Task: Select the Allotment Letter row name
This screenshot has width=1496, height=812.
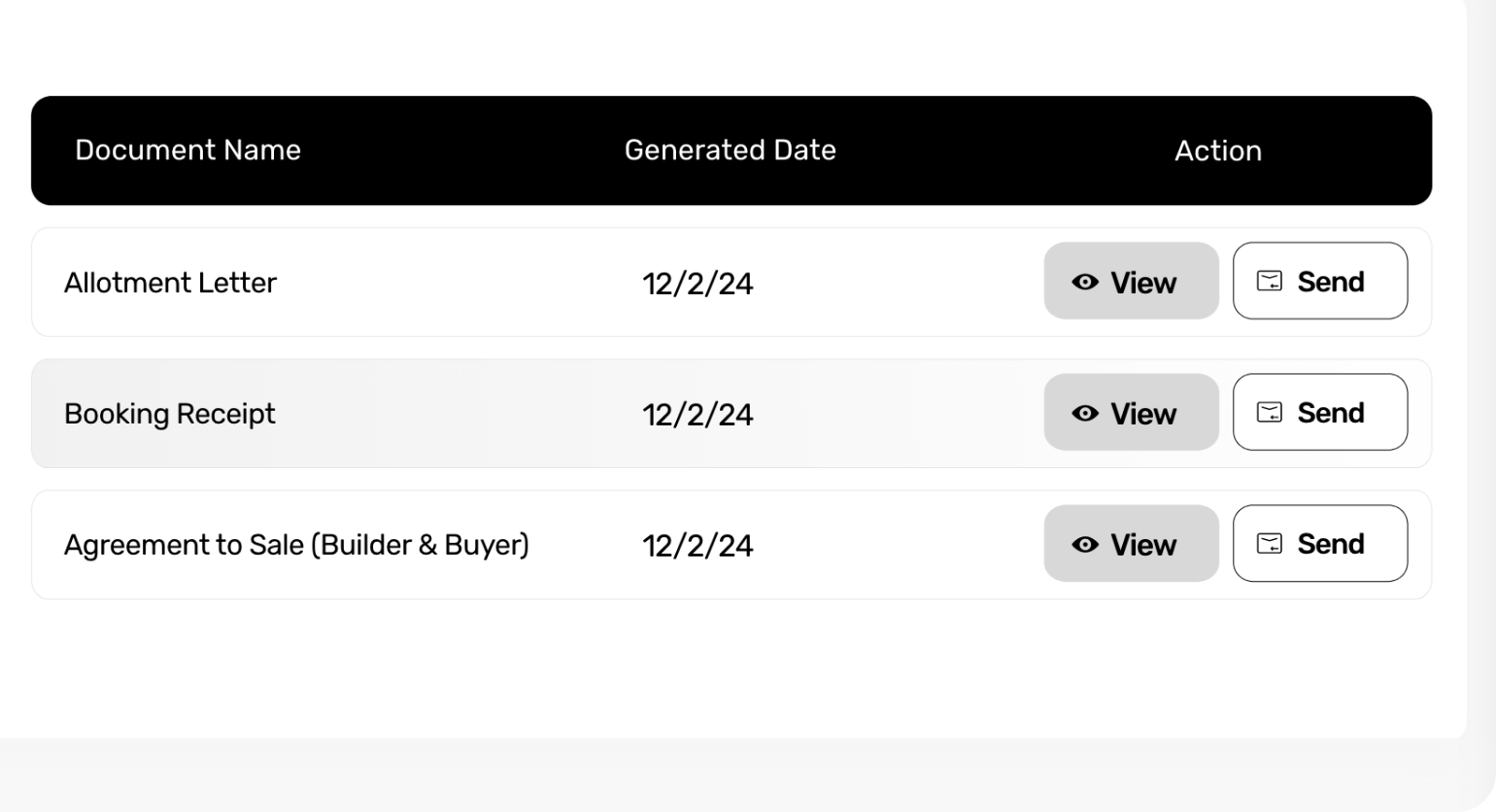Action: pos(170,283)
